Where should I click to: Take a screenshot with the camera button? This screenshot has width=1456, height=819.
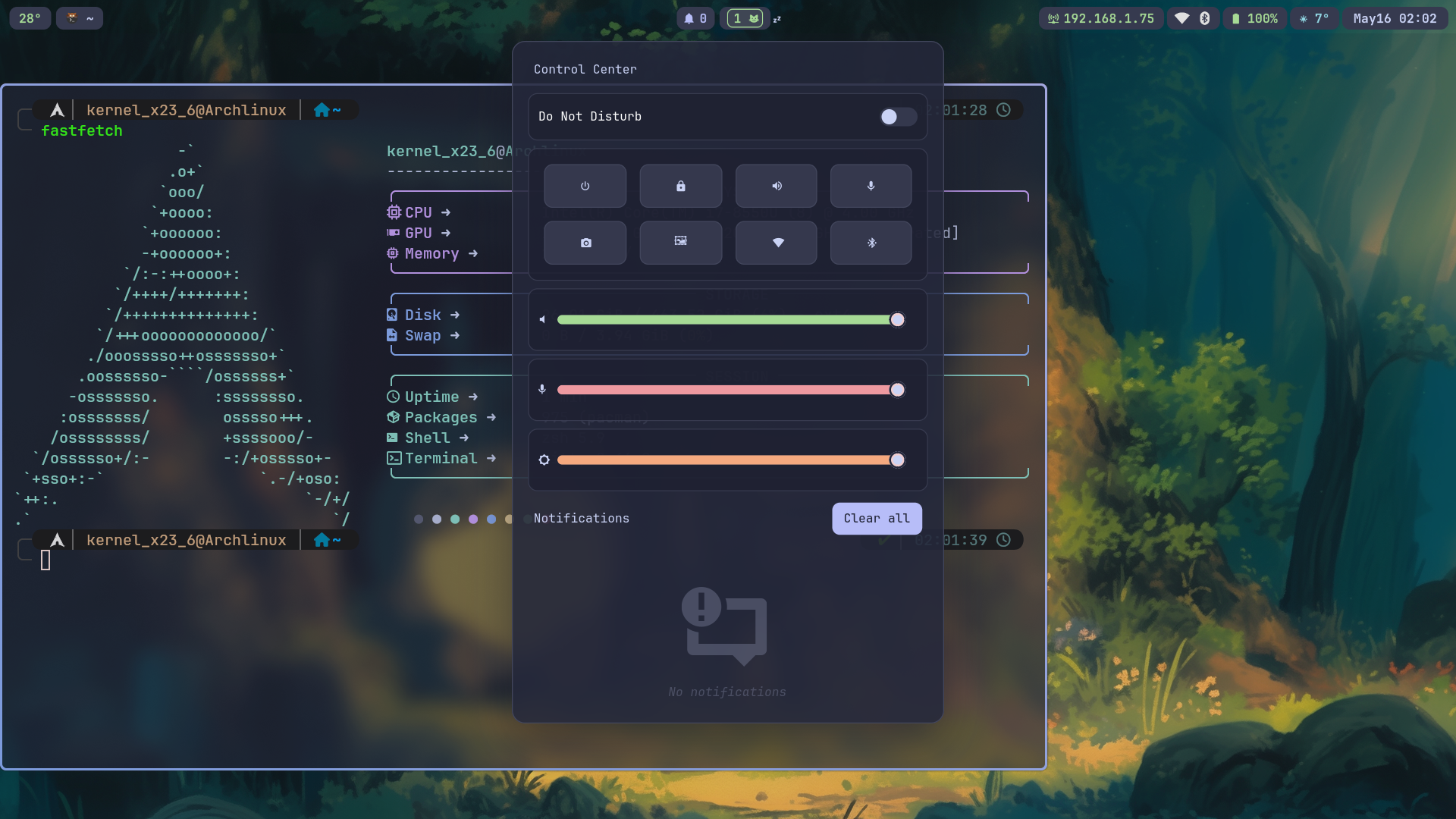[585, 243]
